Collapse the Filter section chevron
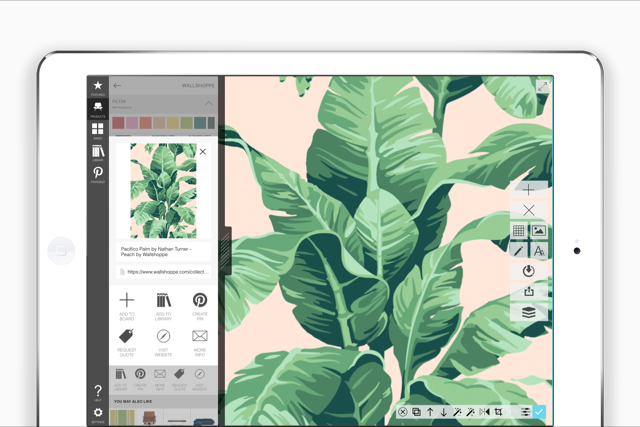Viewport: 640px width, 427px height. click(x=208, y=103)
